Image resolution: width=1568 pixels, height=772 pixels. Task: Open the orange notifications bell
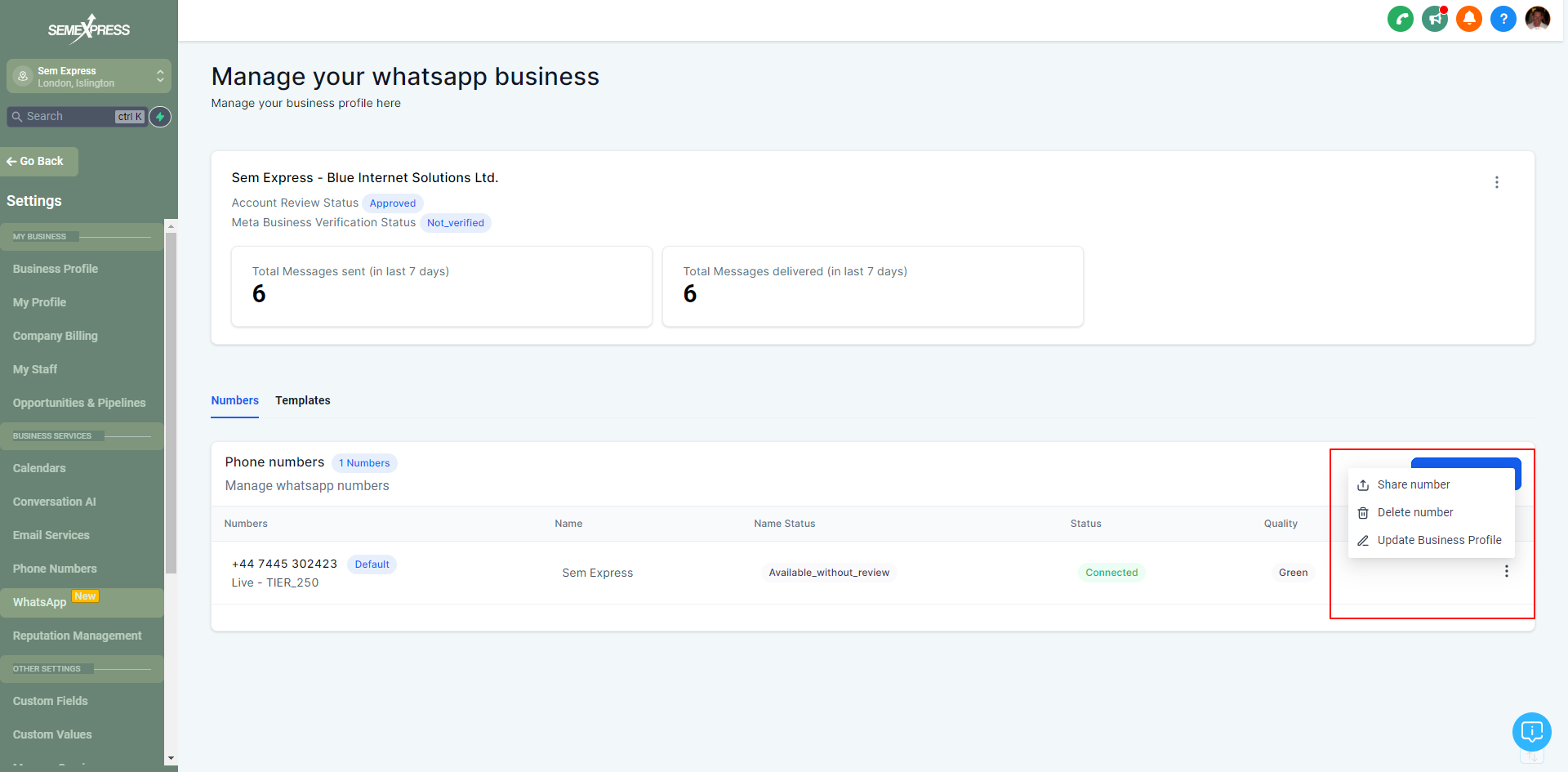coord(1468,19)
